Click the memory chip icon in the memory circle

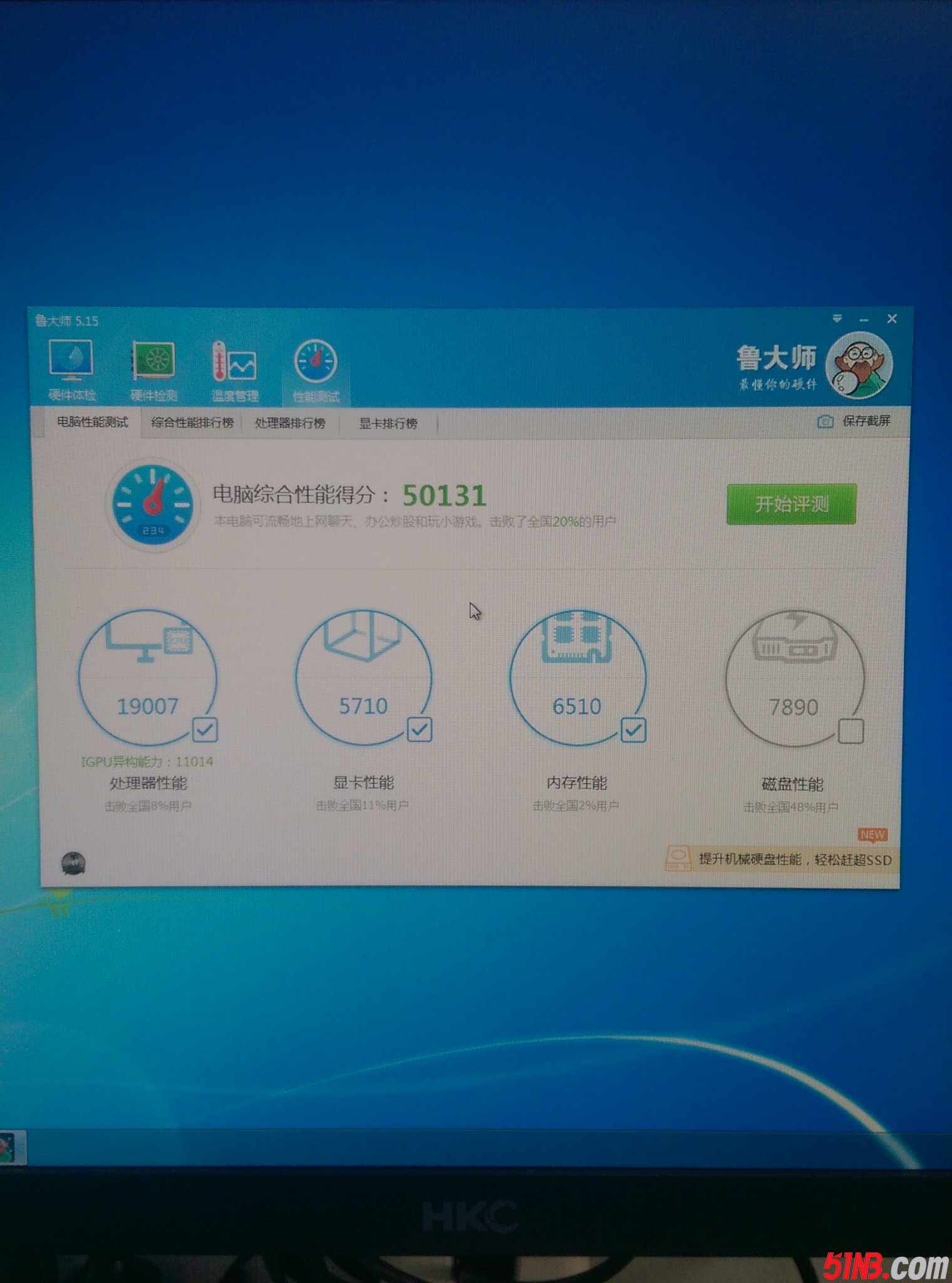coord(576,636)
